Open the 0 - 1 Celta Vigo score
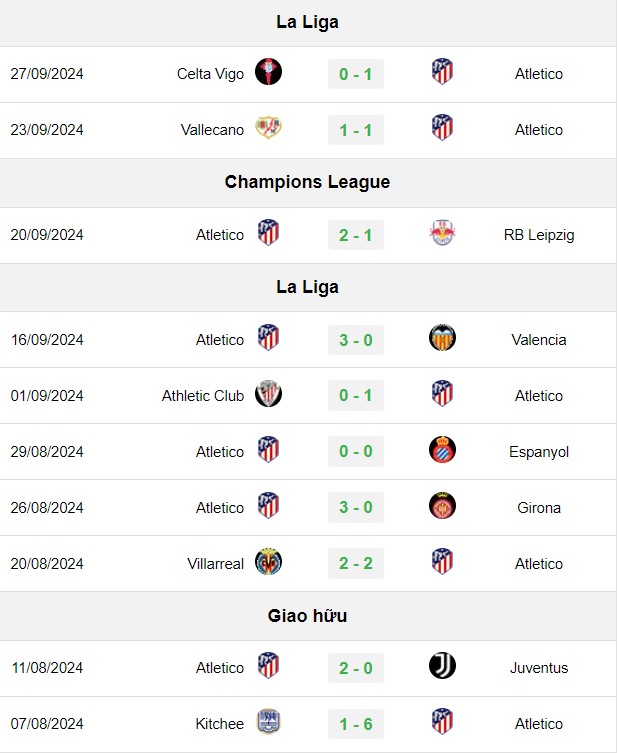 356,74
